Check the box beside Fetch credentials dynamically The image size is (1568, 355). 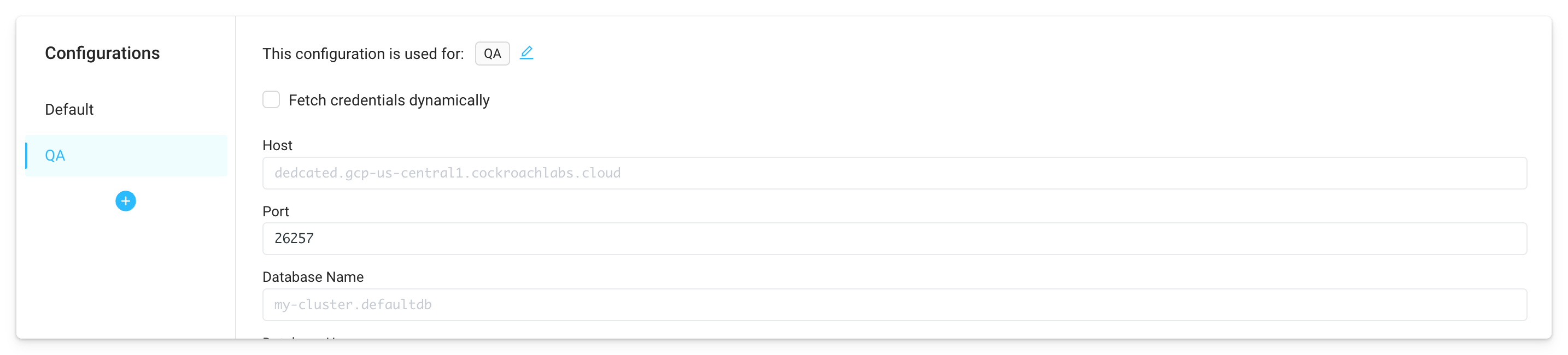click(x=271, y=99)
